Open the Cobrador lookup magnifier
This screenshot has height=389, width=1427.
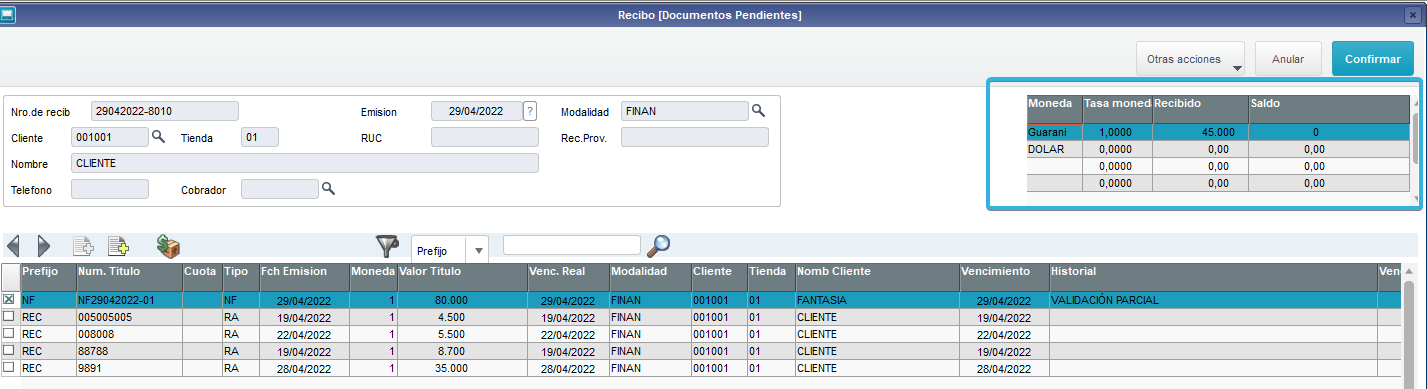pyautogui.click(x=327, y=188)
